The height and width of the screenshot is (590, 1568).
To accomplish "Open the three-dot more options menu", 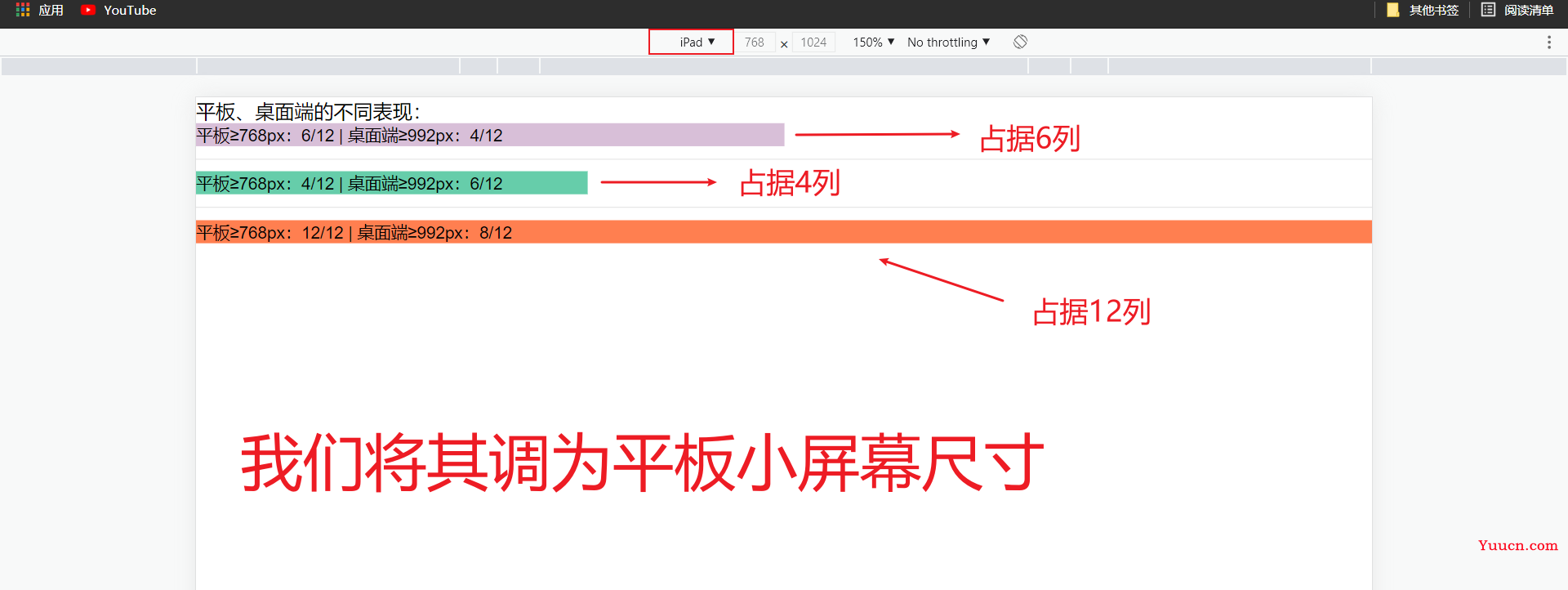I will 1548,42.
